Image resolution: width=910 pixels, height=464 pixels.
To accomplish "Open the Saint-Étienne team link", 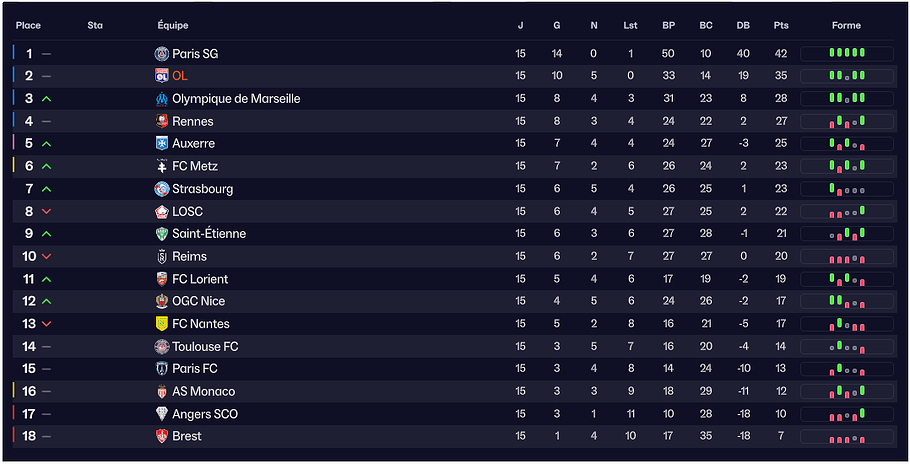I will [209, 234].
